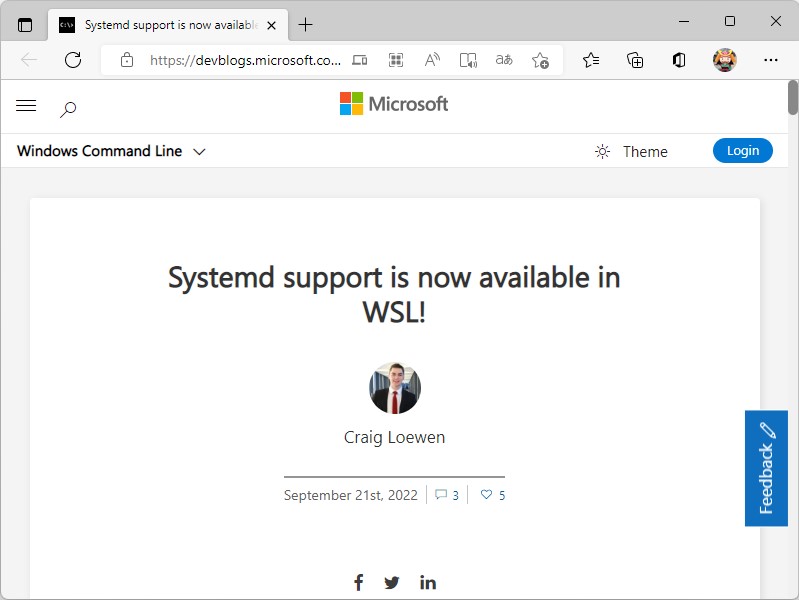Viewport: 799px width, 600px height.
Task: Toggle the Theme switch
Action: (x=631, y=151)
